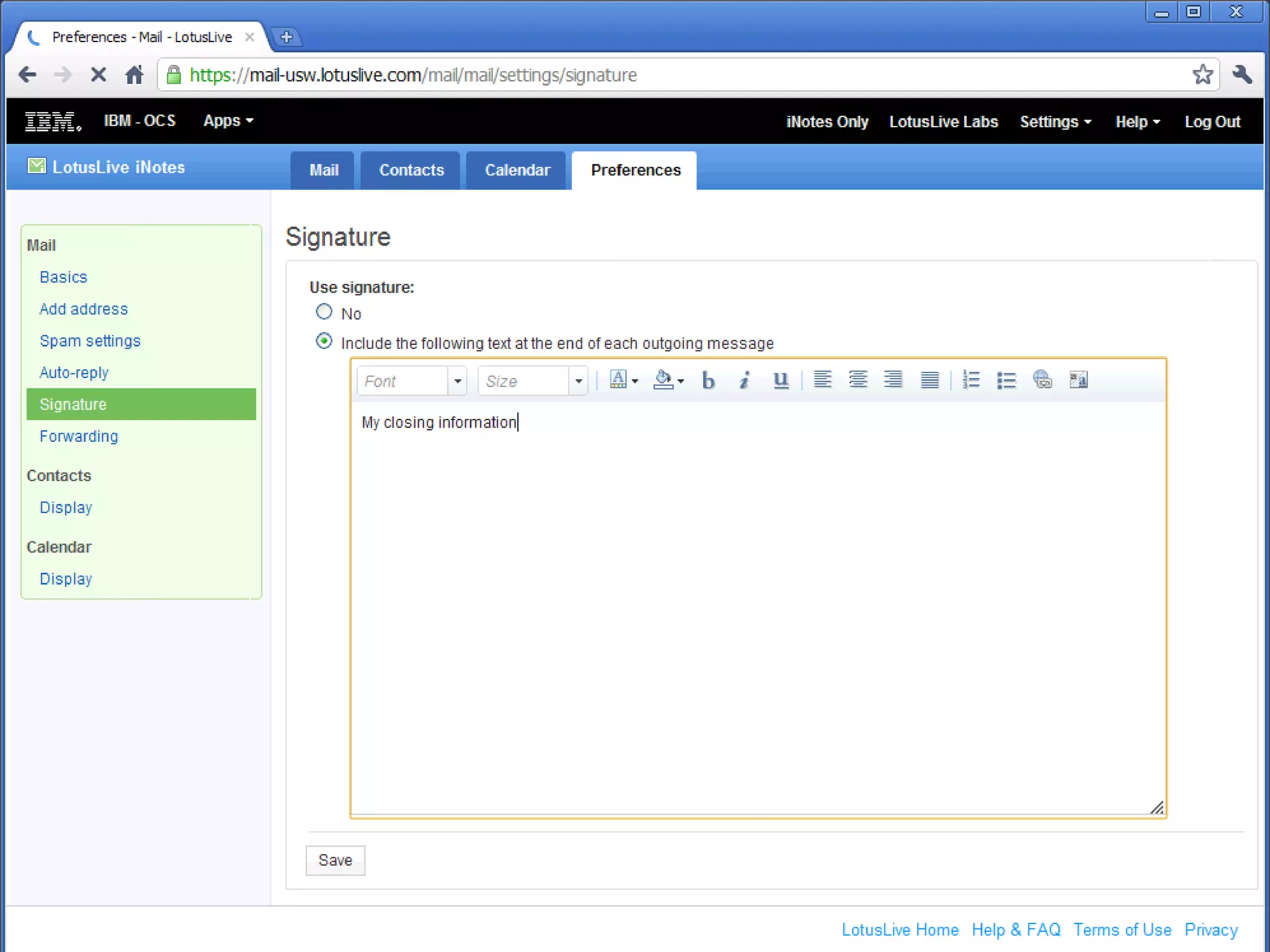The height and width of the screenshot is (952, 1270).
Task: Center align the signature text
Action: point(858,380)
